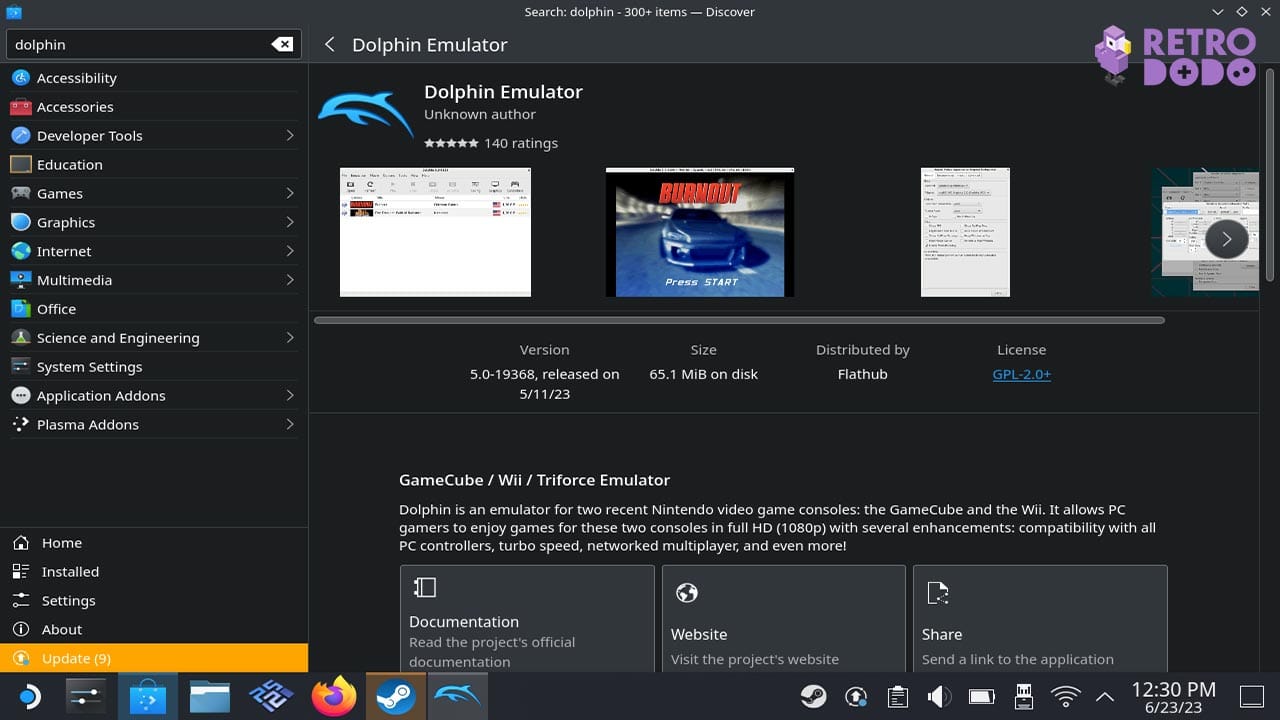Click the Multimedia category icon
The image size is (1280, 720).
21,281
